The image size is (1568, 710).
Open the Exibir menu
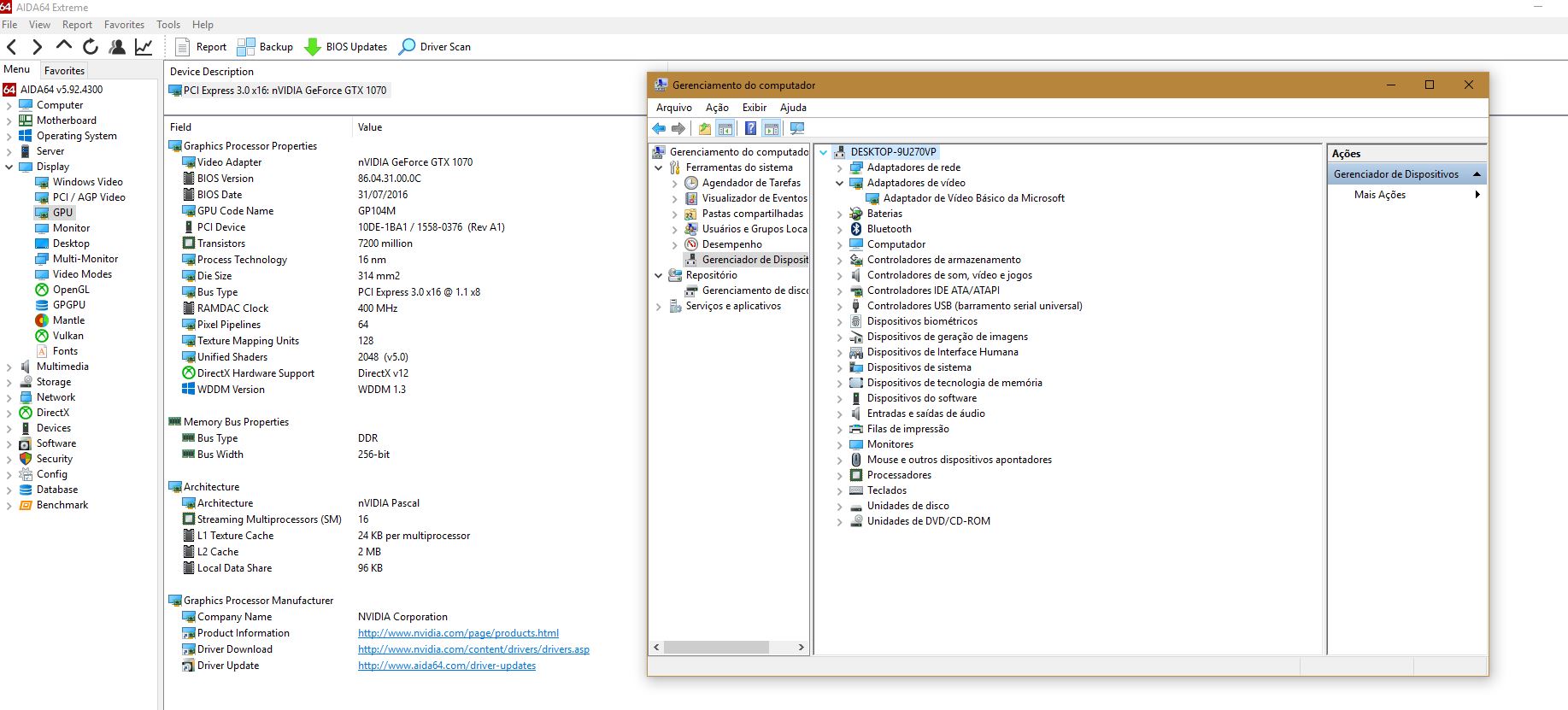coord(755,108)
